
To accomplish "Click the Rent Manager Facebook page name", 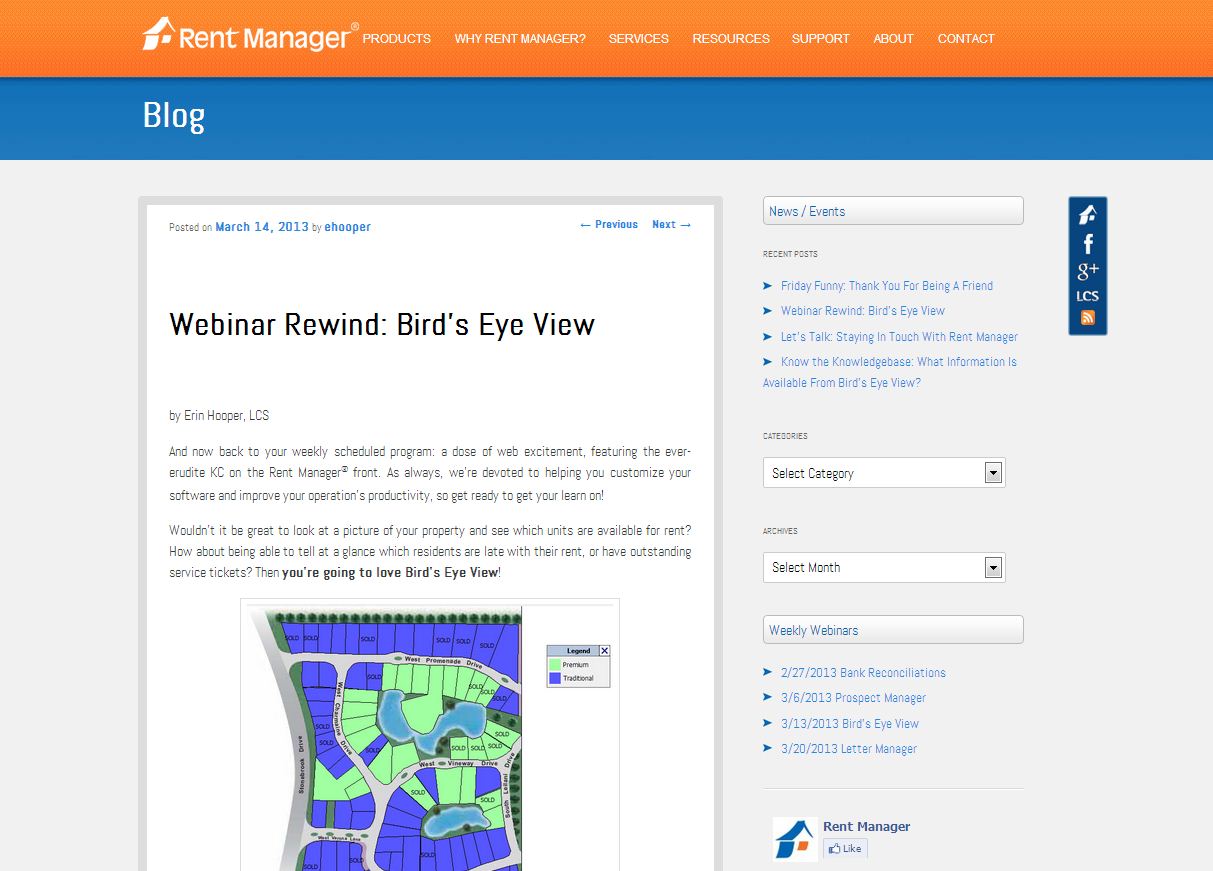I will coord(866,827).
